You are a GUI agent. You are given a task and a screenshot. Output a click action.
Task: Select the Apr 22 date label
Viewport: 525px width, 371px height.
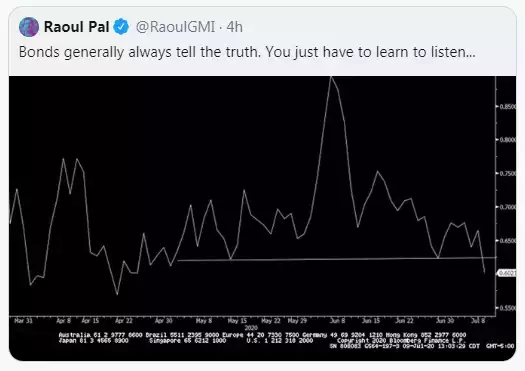coord(124,320)
